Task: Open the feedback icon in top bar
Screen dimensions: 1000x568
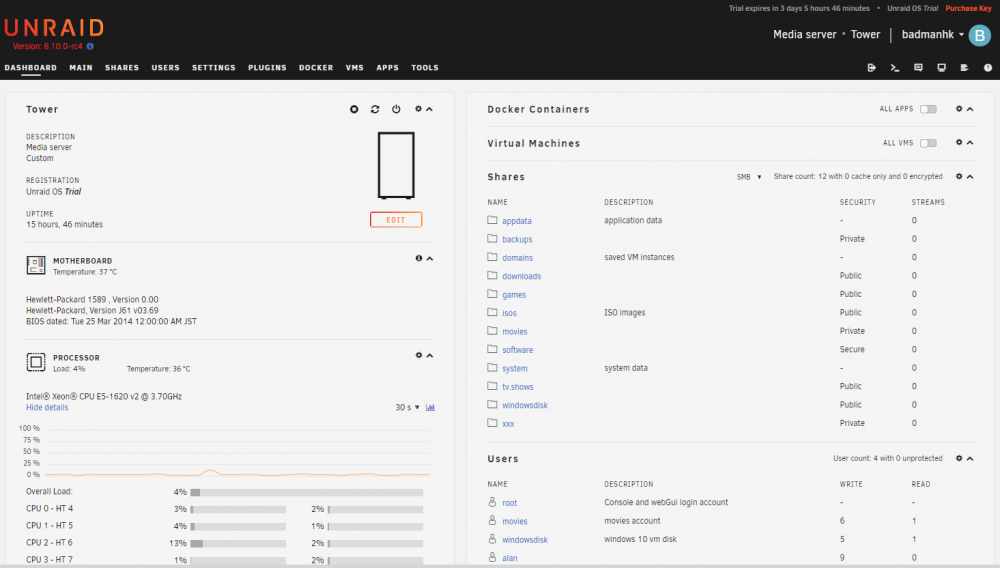Action: tap(918, 68)
